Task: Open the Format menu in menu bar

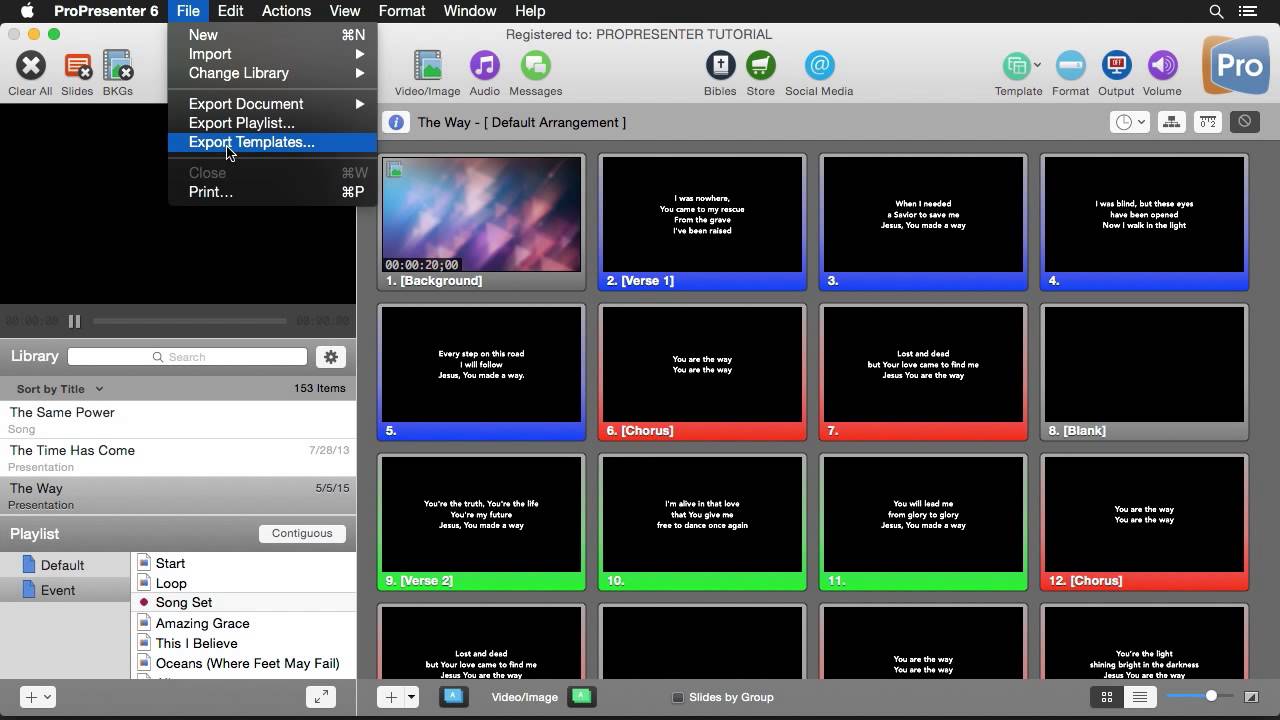Action: tap(402, 11)
